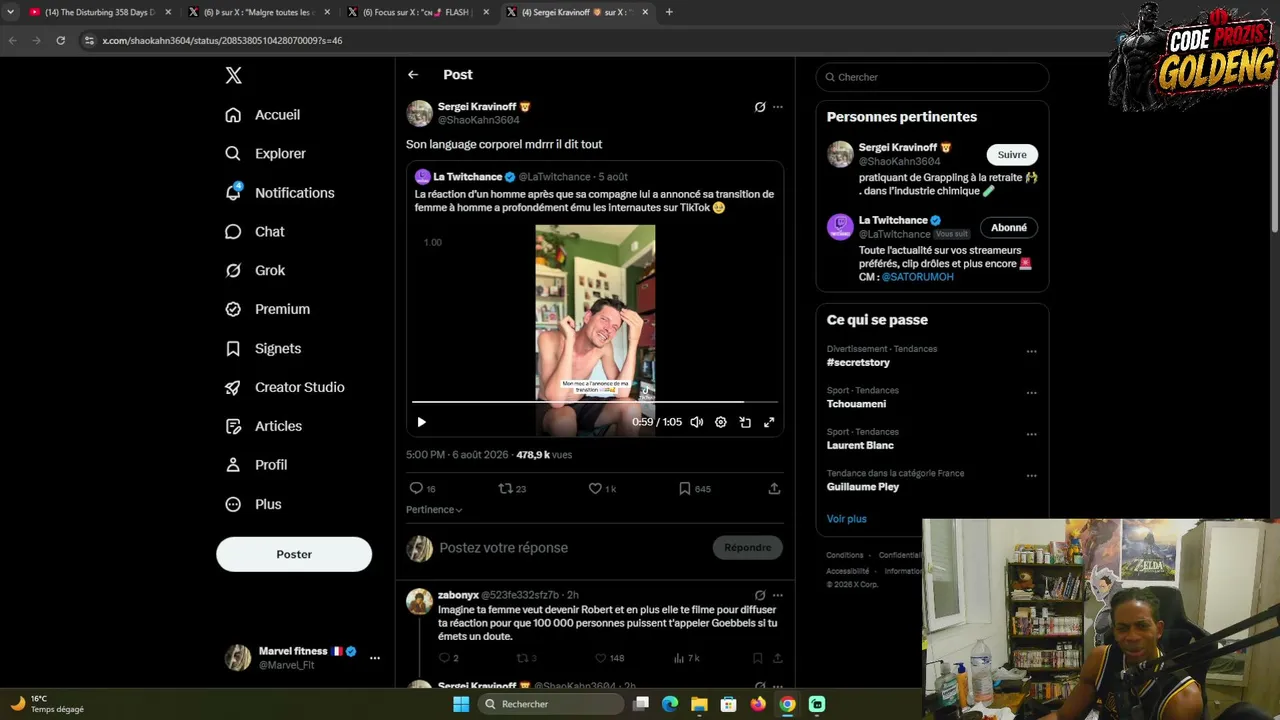The height and width of the screenshot is (720, 1280).
Task: Launch Microsoft Edge from taskbar
Action: coord(670,704)
